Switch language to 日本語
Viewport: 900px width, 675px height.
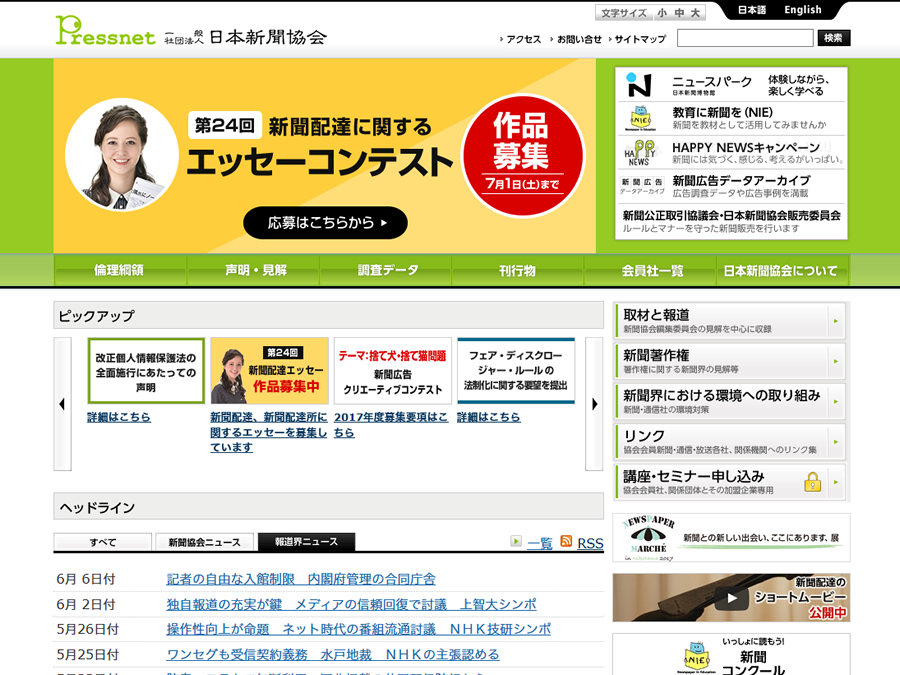tap(752, 10)
